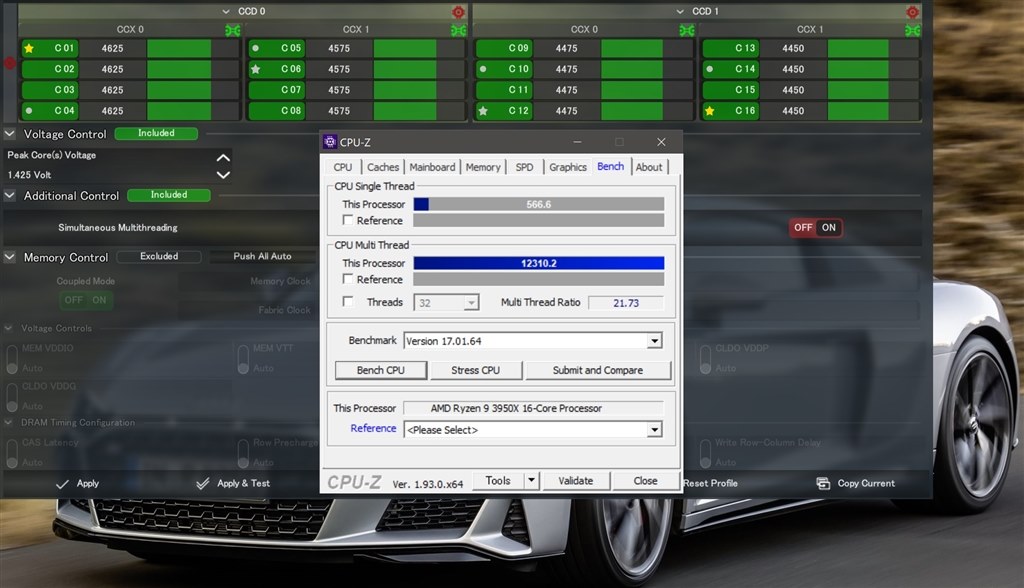Switch to the Memory tab
The width and height of the screenshot is (1024, 588).
(483, 167)
